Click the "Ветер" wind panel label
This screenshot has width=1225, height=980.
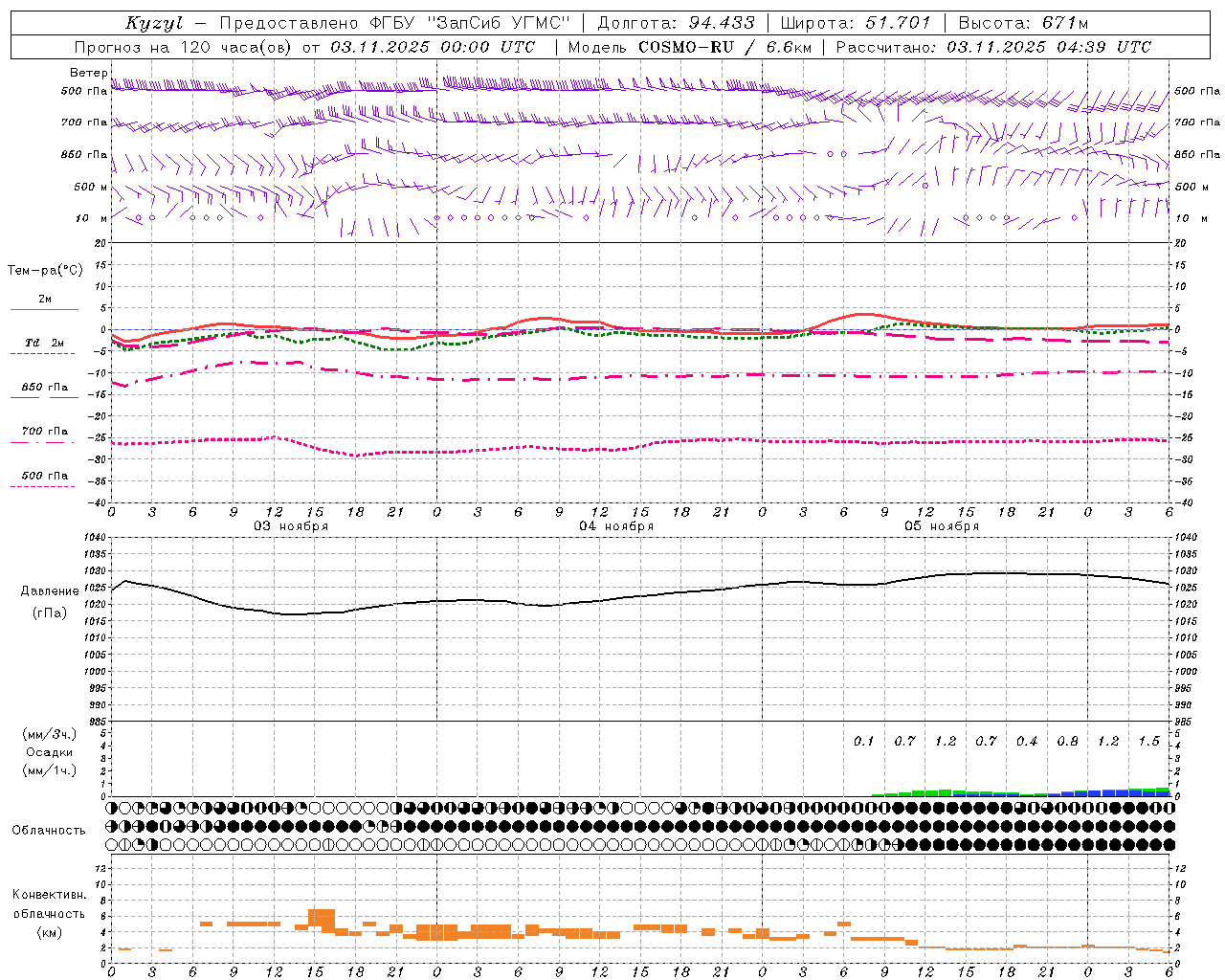click(88, 73)
